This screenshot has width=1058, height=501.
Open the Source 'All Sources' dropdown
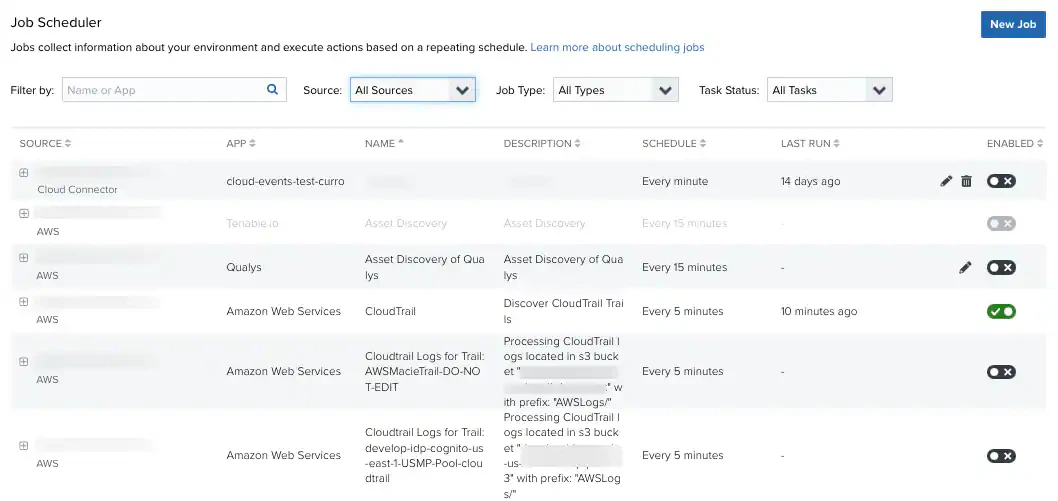[x=412, y=90]
